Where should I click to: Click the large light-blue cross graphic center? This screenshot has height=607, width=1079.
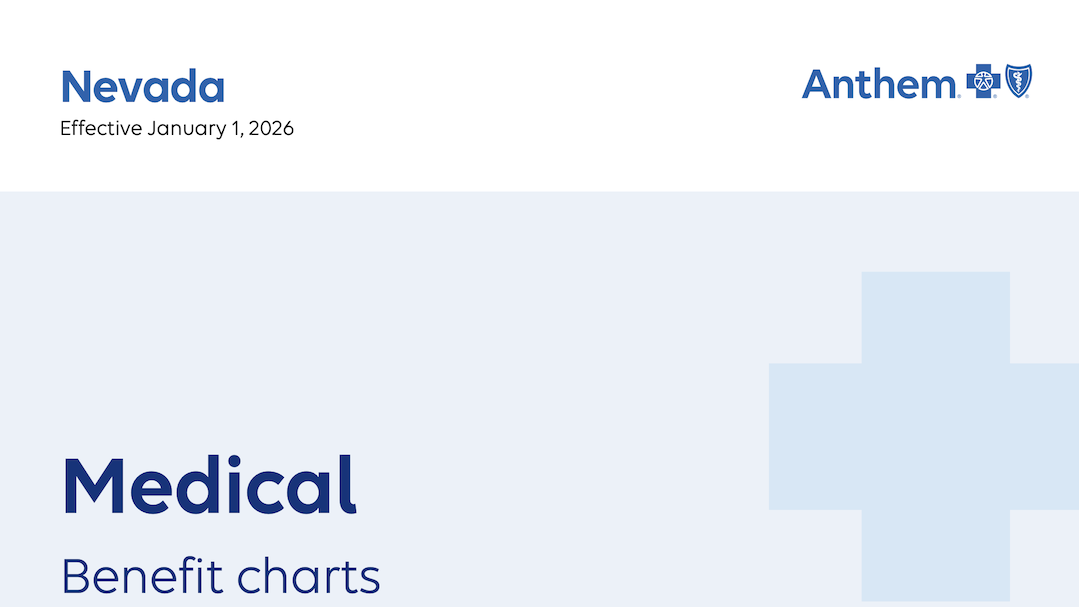(x=935, y=436)
